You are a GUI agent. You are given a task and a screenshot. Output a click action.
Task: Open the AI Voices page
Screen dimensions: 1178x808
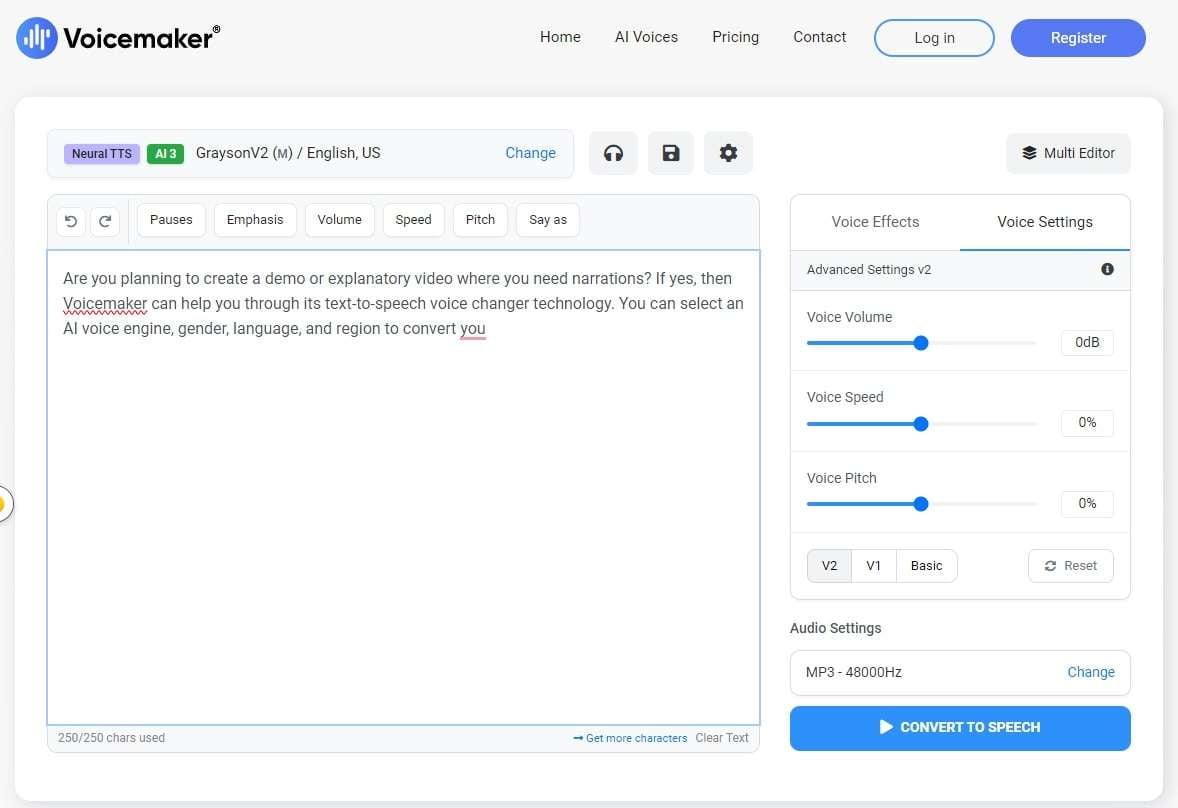coord(646,37)
